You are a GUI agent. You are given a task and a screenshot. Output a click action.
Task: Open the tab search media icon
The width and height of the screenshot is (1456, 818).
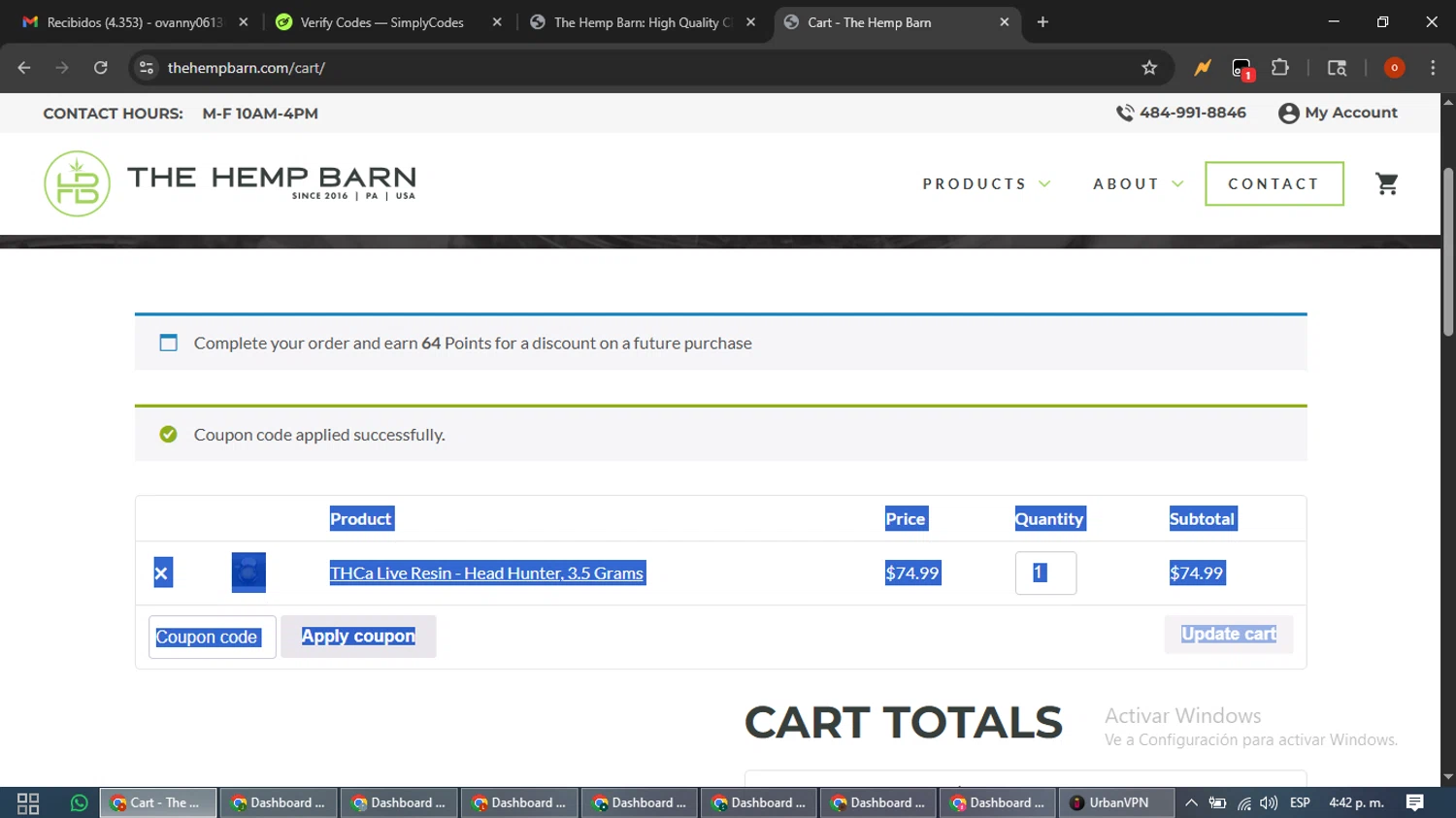click(1337, 68)
